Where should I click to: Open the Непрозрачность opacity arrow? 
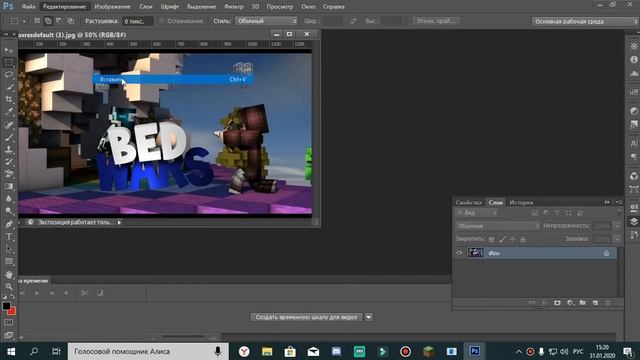pyautogui.click(x=617, y=226)
